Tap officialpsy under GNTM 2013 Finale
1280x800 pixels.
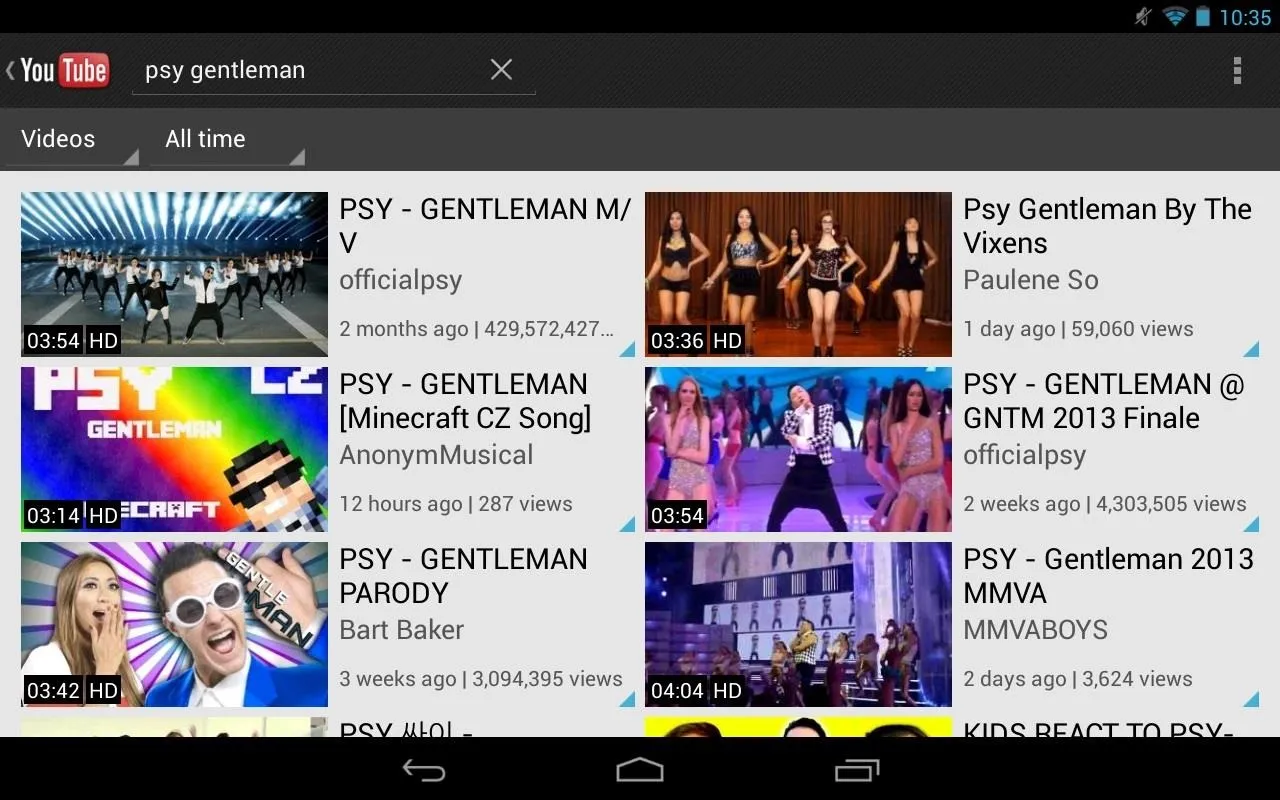coord(1024,456)
